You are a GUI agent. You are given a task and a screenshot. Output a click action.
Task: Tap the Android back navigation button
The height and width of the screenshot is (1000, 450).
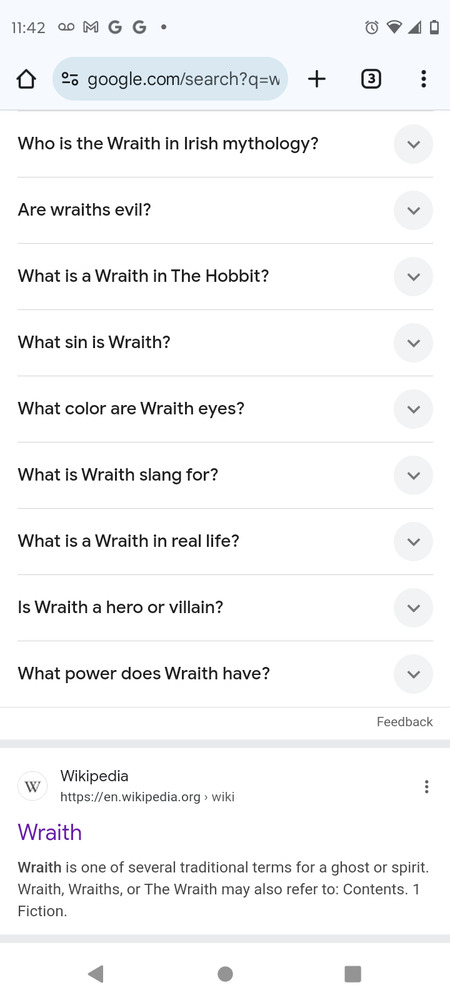coord(96,973)
